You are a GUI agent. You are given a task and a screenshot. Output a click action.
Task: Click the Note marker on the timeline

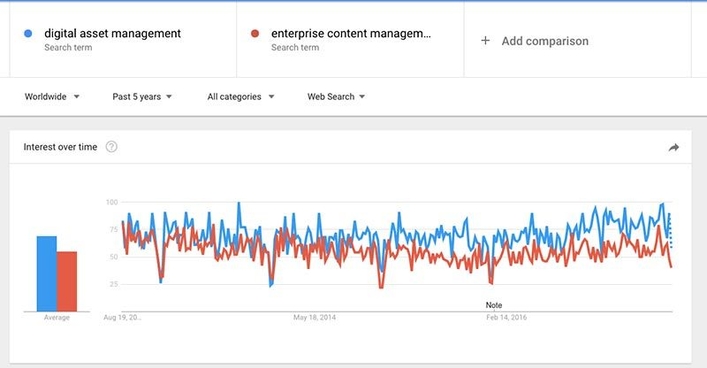coord(494,305)
